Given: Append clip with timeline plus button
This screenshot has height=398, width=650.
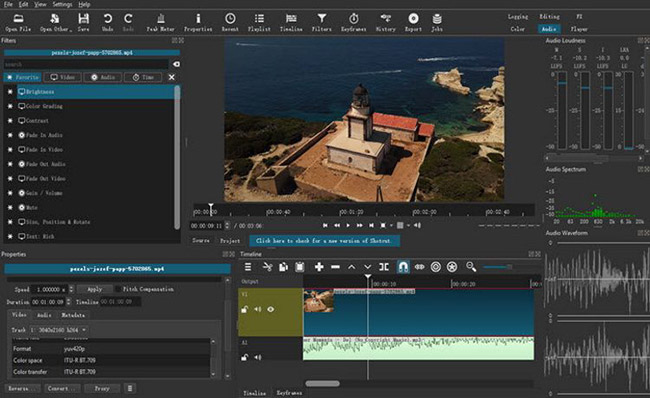Looking at the screenshot, I should coord(319,267).
